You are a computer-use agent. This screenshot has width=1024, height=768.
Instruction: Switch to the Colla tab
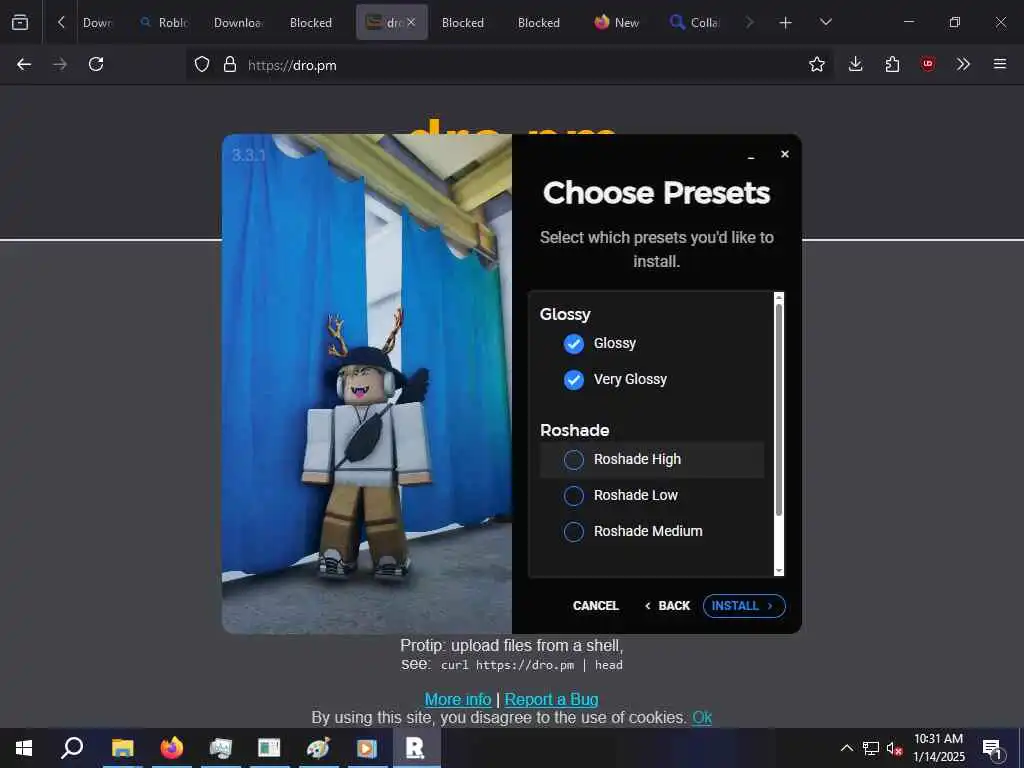point(696,22)
